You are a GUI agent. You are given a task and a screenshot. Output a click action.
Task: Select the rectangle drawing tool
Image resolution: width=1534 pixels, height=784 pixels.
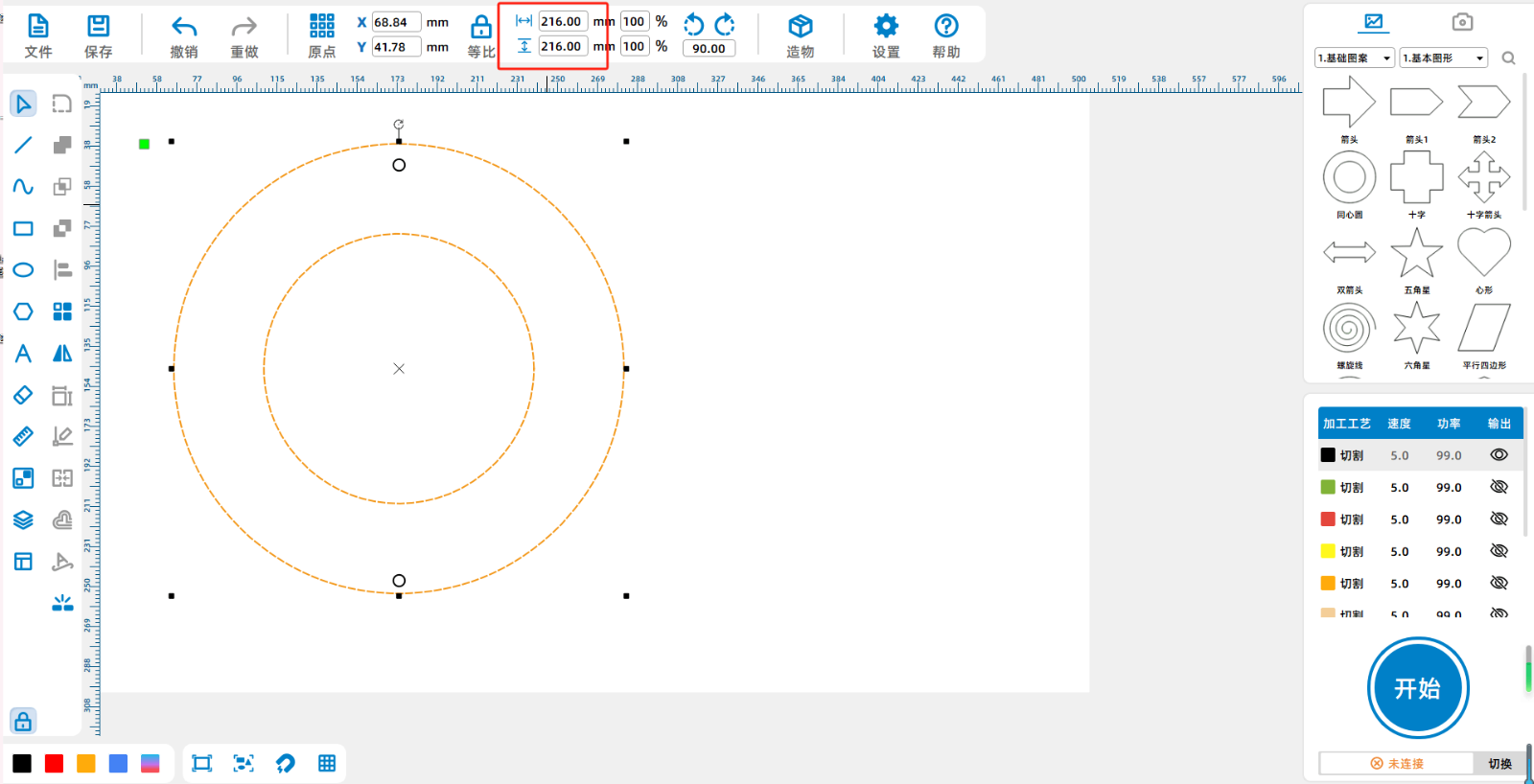pyautogui.click(x=23, y=228)
